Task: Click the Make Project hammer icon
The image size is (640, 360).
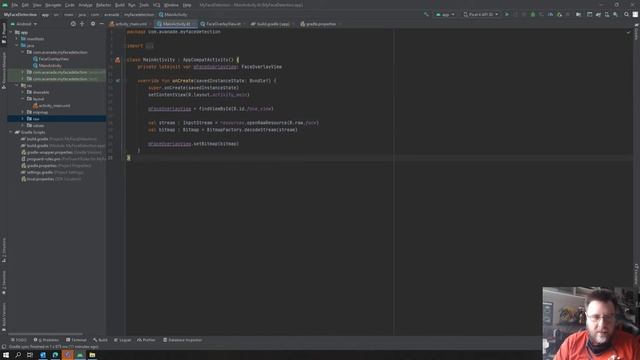Action: [x=427, y=14]
